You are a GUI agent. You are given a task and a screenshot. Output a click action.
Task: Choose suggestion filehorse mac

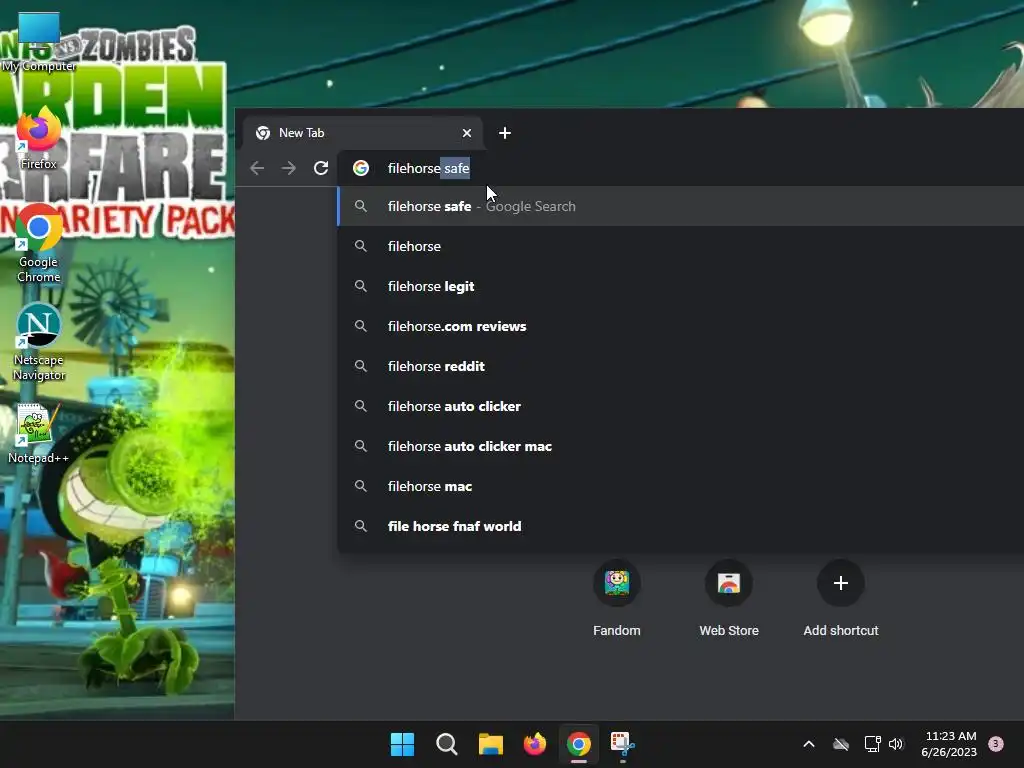[680, 486]
